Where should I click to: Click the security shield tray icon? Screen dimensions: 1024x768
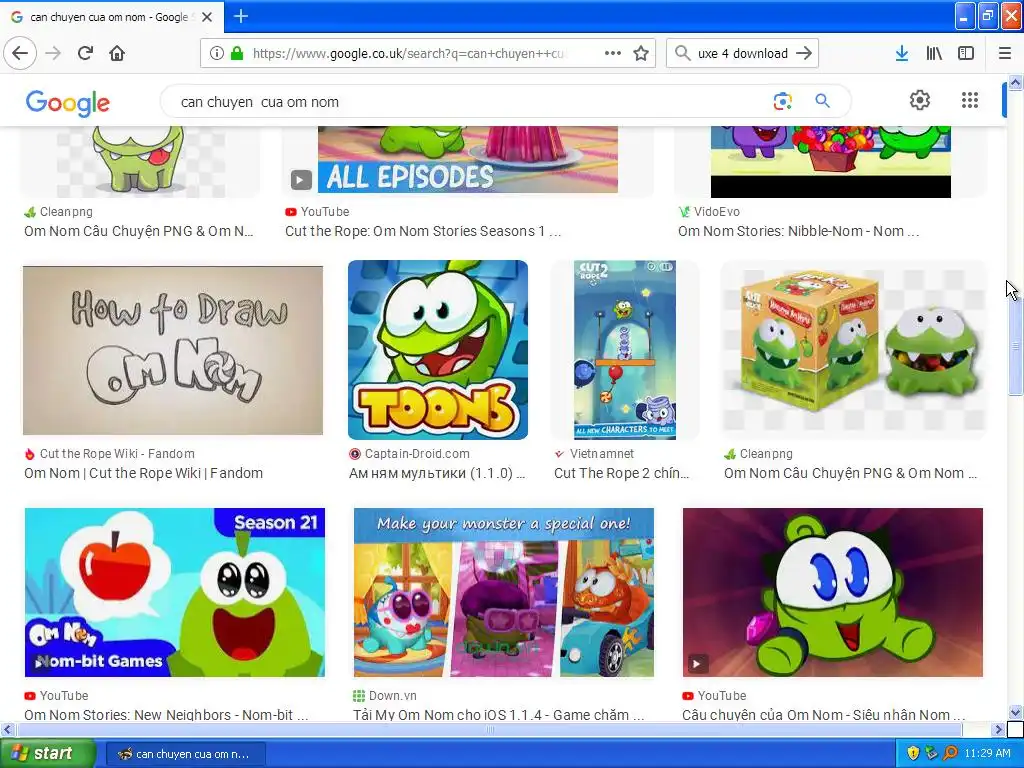(x=913, y=753)
